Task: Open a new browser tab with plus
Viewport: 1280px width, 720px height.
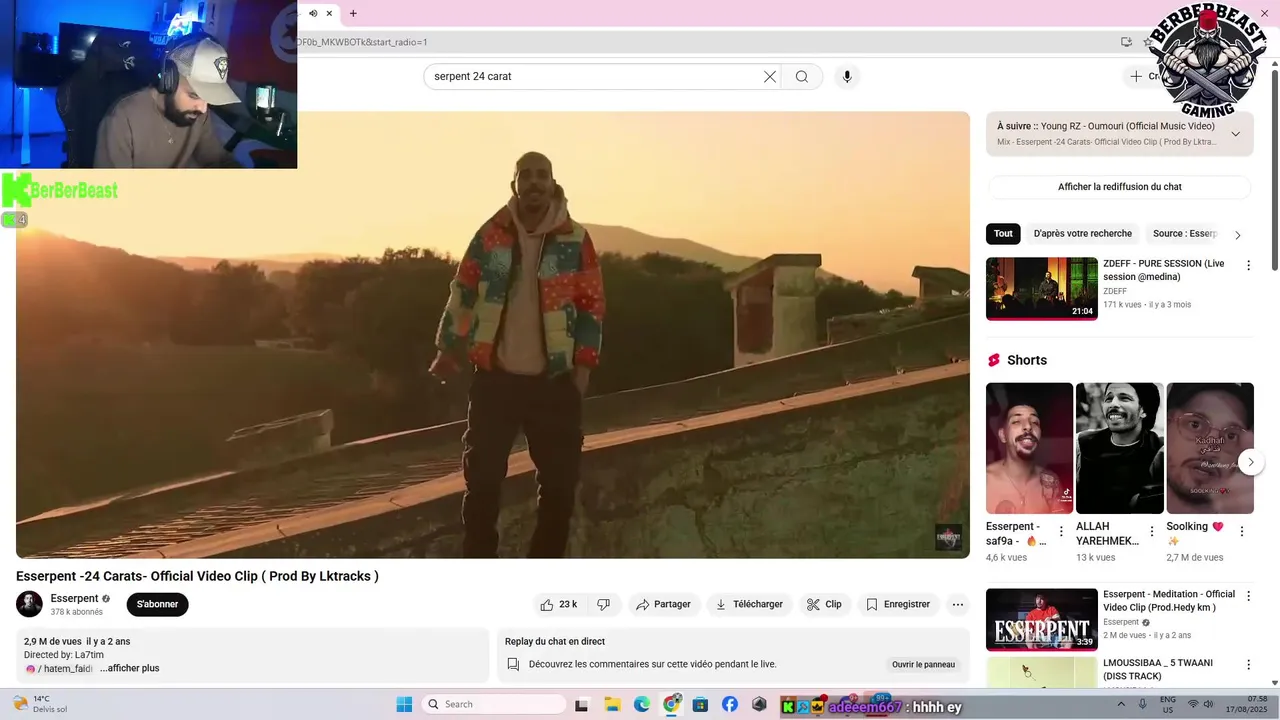Action: click(x=353, y=13)
